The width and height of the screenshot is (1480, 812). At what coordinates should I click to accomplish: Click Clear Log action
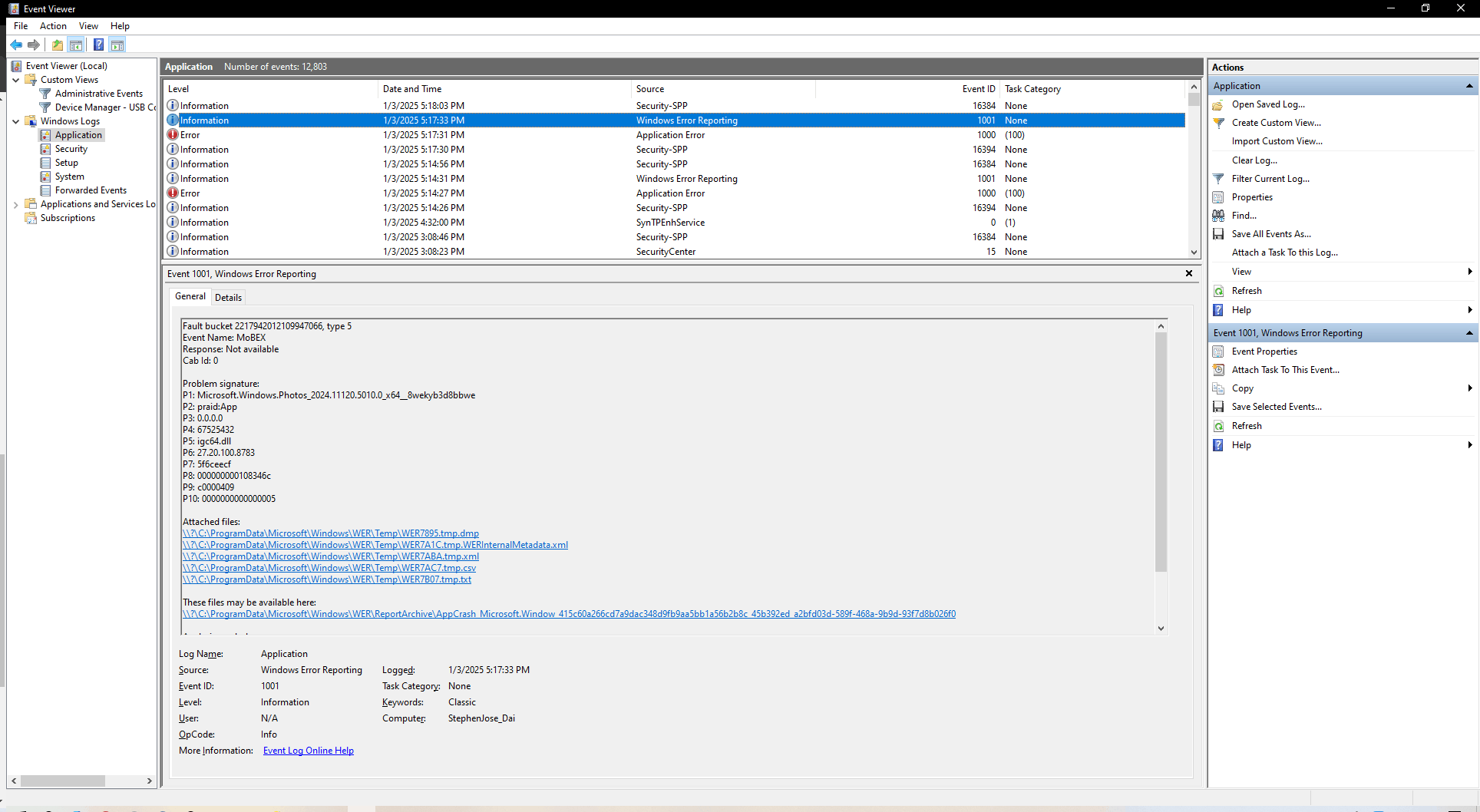coord(1254,160)
